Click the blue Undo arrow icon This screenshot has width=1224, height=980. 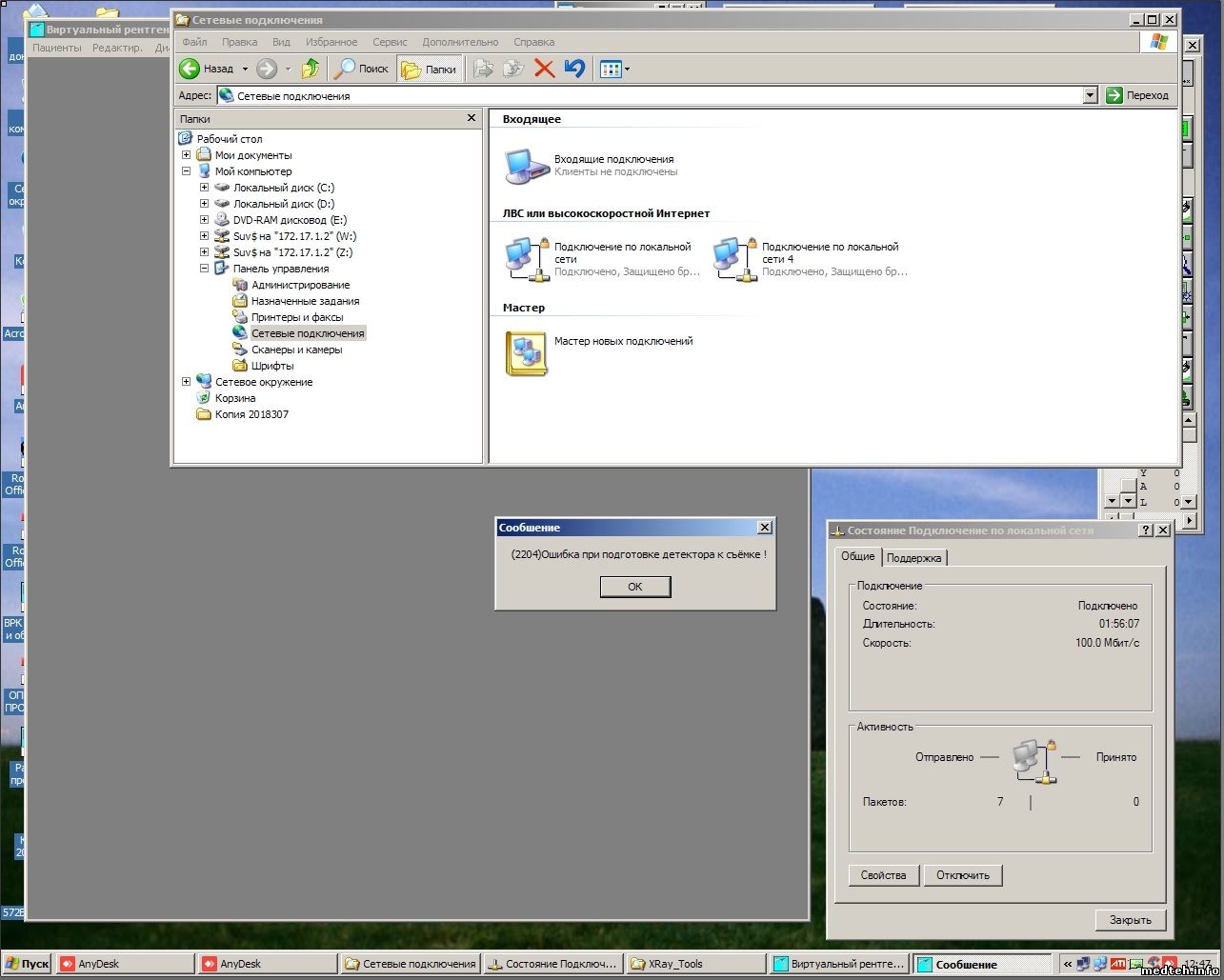pos(573,69)
